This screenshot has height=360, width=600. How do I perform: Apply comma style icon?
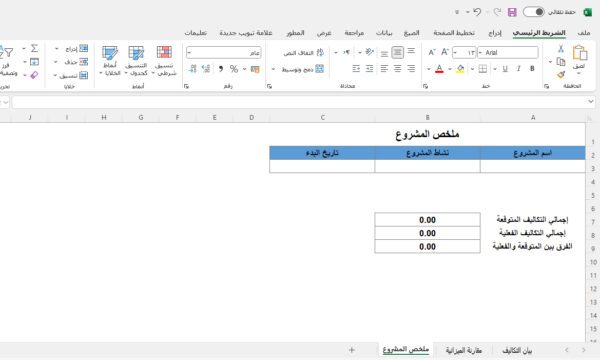(x=221, y=69)
